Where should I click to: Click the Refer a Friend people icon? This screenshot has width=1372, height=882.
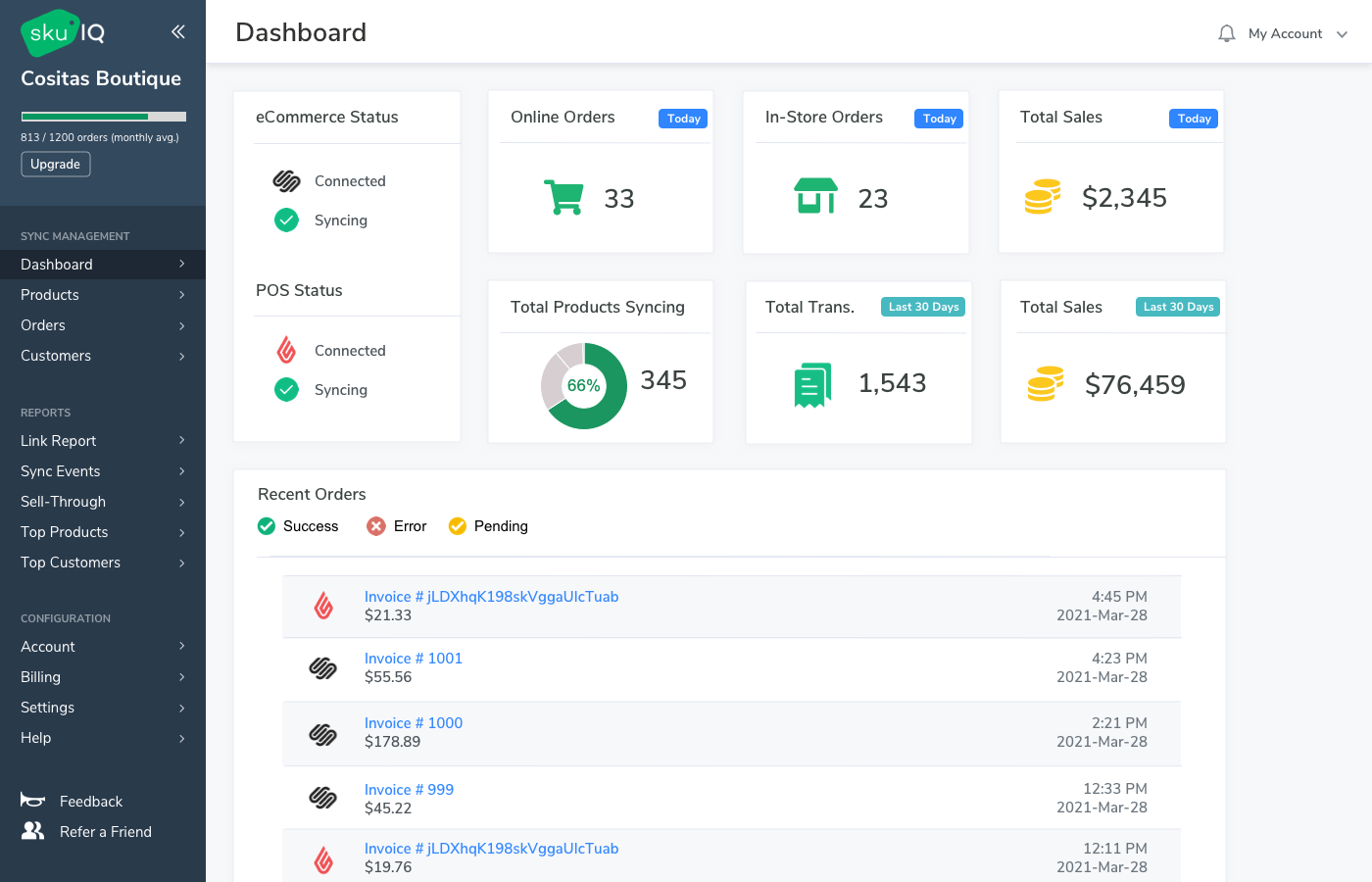[32, 831]
